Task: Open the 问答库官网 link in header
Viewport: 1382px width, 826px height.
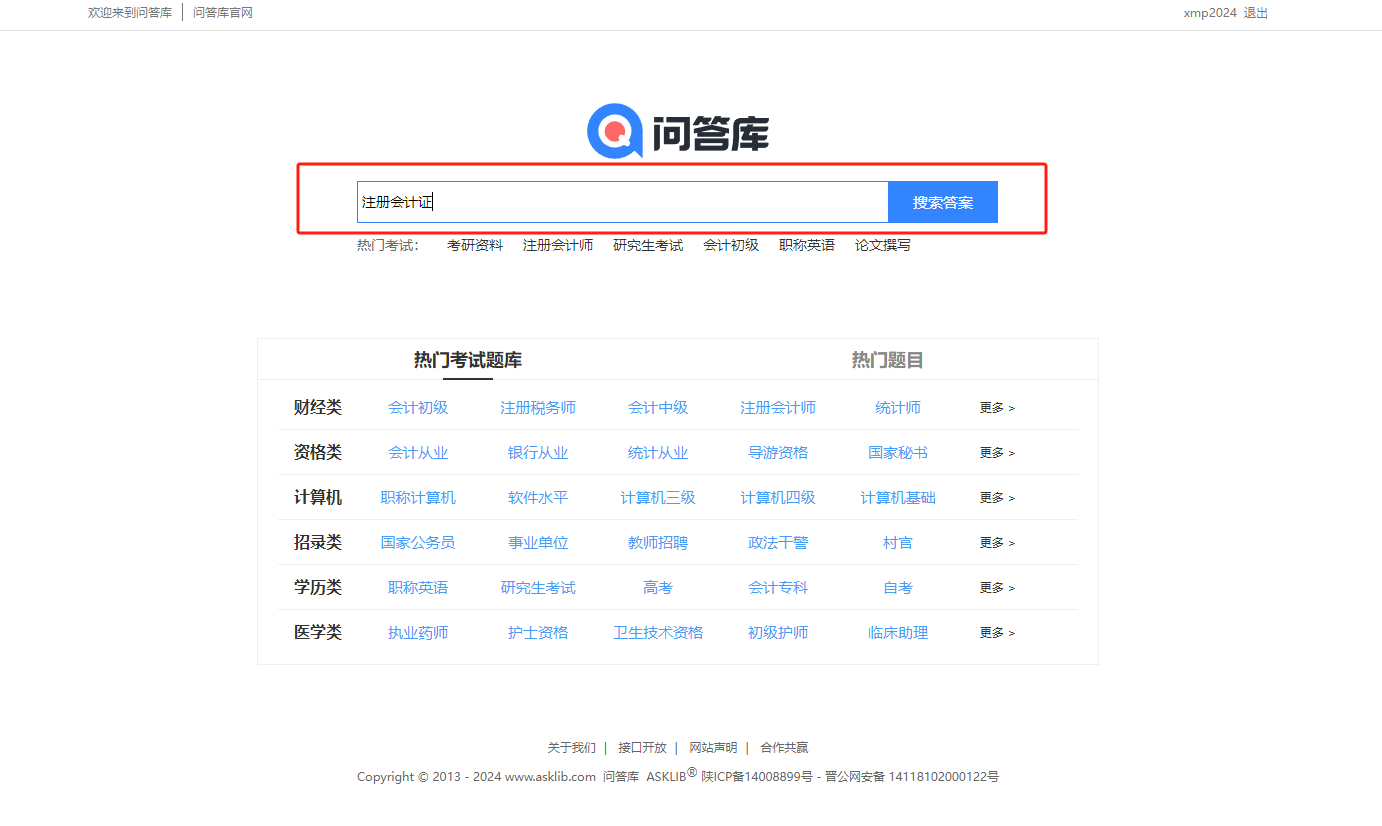Action: pos(223,13)
